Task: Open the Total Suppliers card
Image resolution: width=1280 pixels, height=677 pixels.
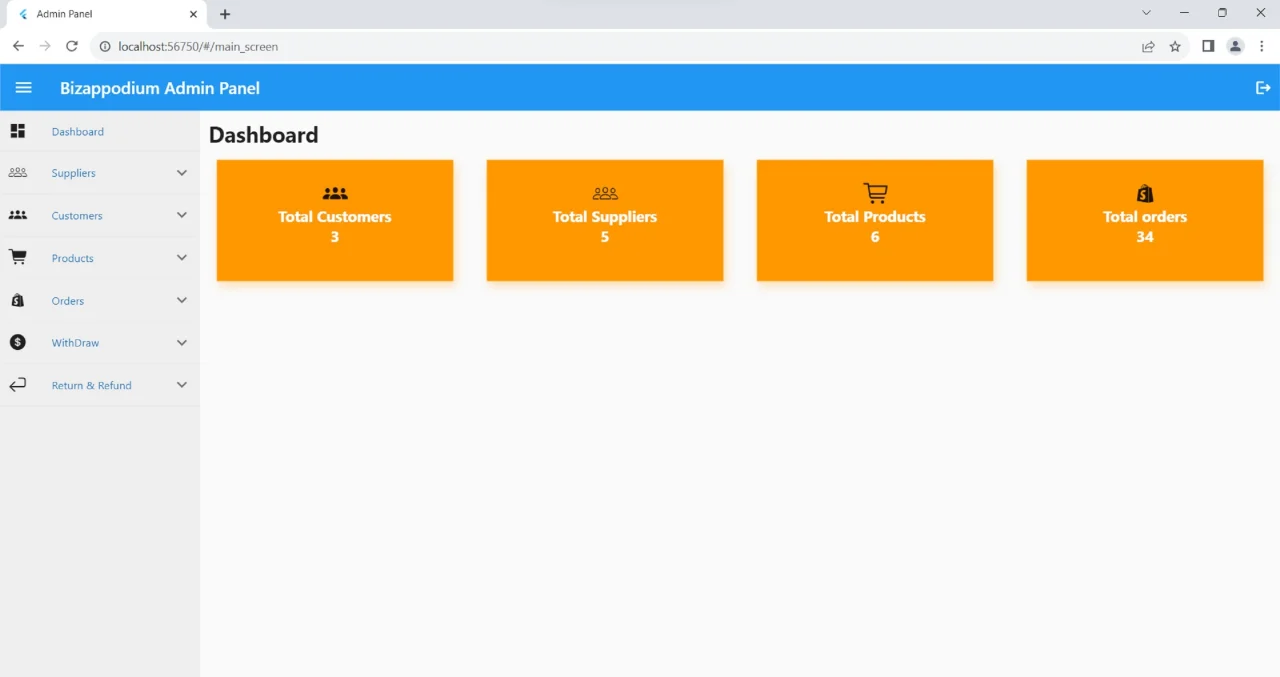Action: 605,220
